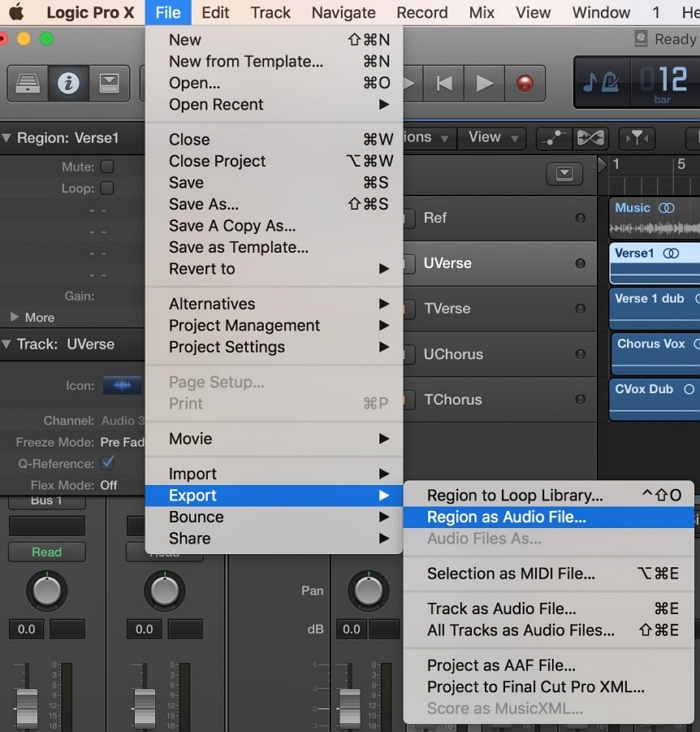The image size is (700, 732).
Task: Toggle the Inspector info button
Action: pos(68,84)
